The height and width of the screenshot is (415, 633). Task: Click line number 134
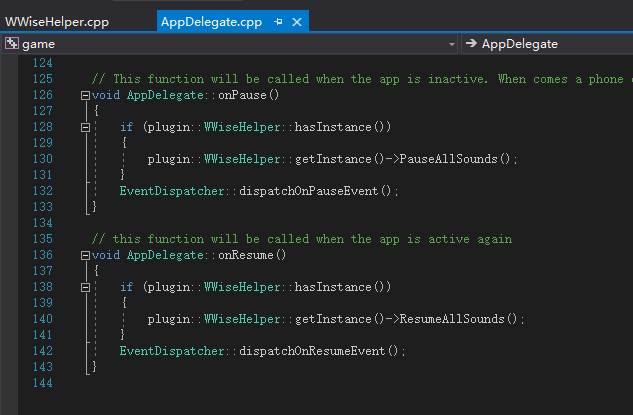tap(42, 223)
